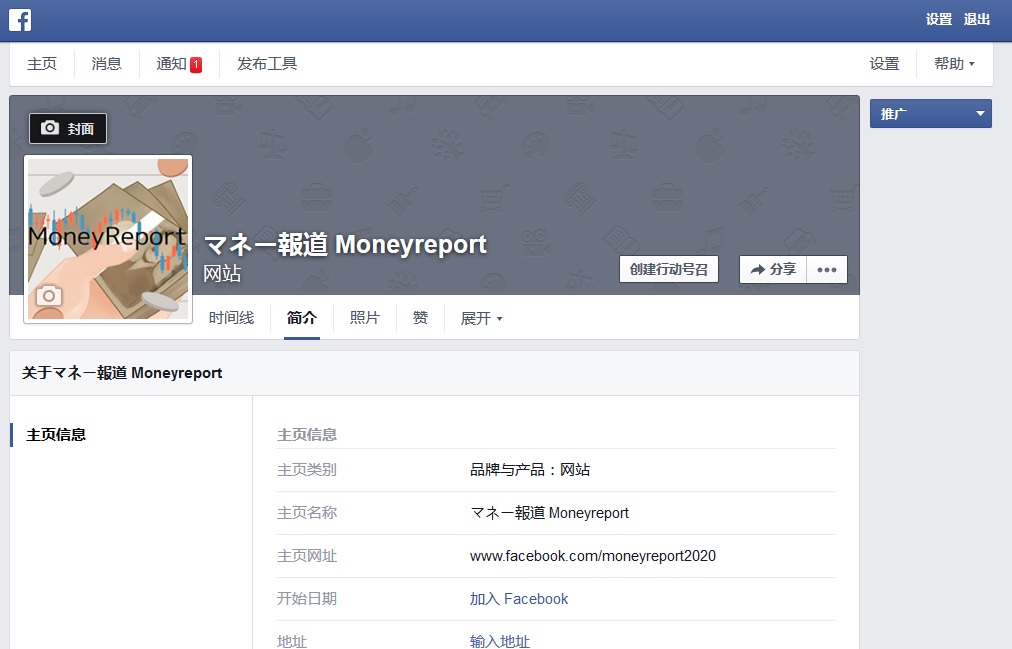Viewport: 1012px width, 649px height.
Task: Click the 网站 category under the title
Action: [222, 274]
